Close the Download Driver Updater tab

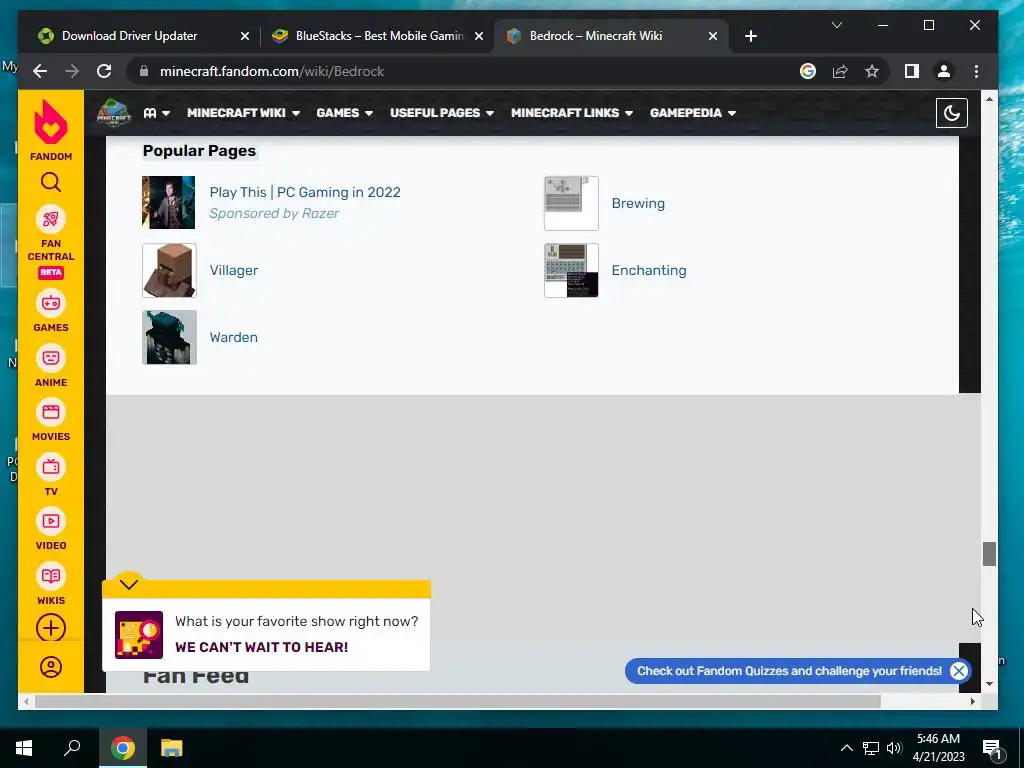[x=245, y=36]
